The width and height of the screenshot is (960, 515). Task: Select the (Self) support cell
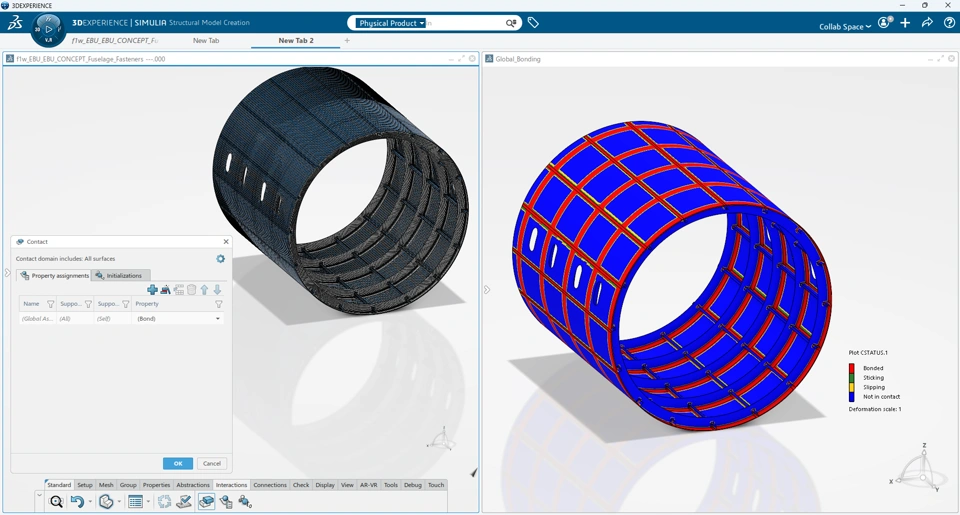coord(113,319)
